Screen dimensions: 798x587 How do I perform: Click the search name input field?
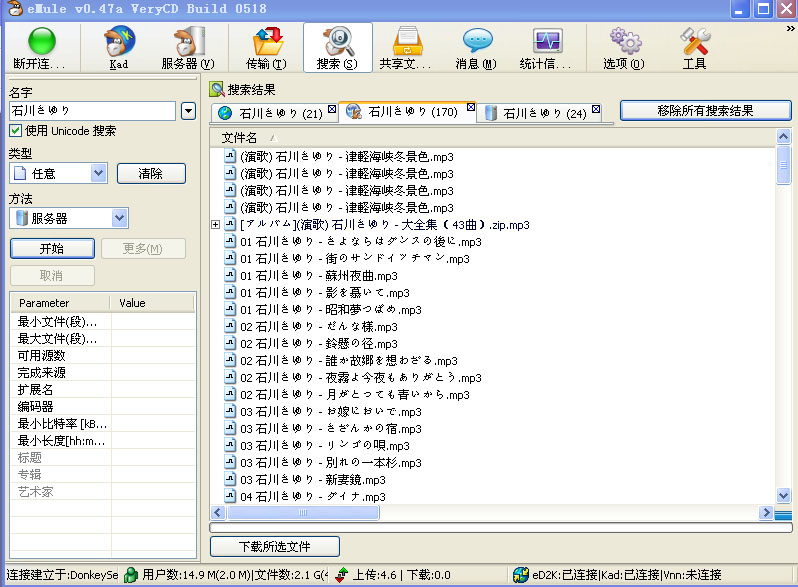[x=93, y=110]
